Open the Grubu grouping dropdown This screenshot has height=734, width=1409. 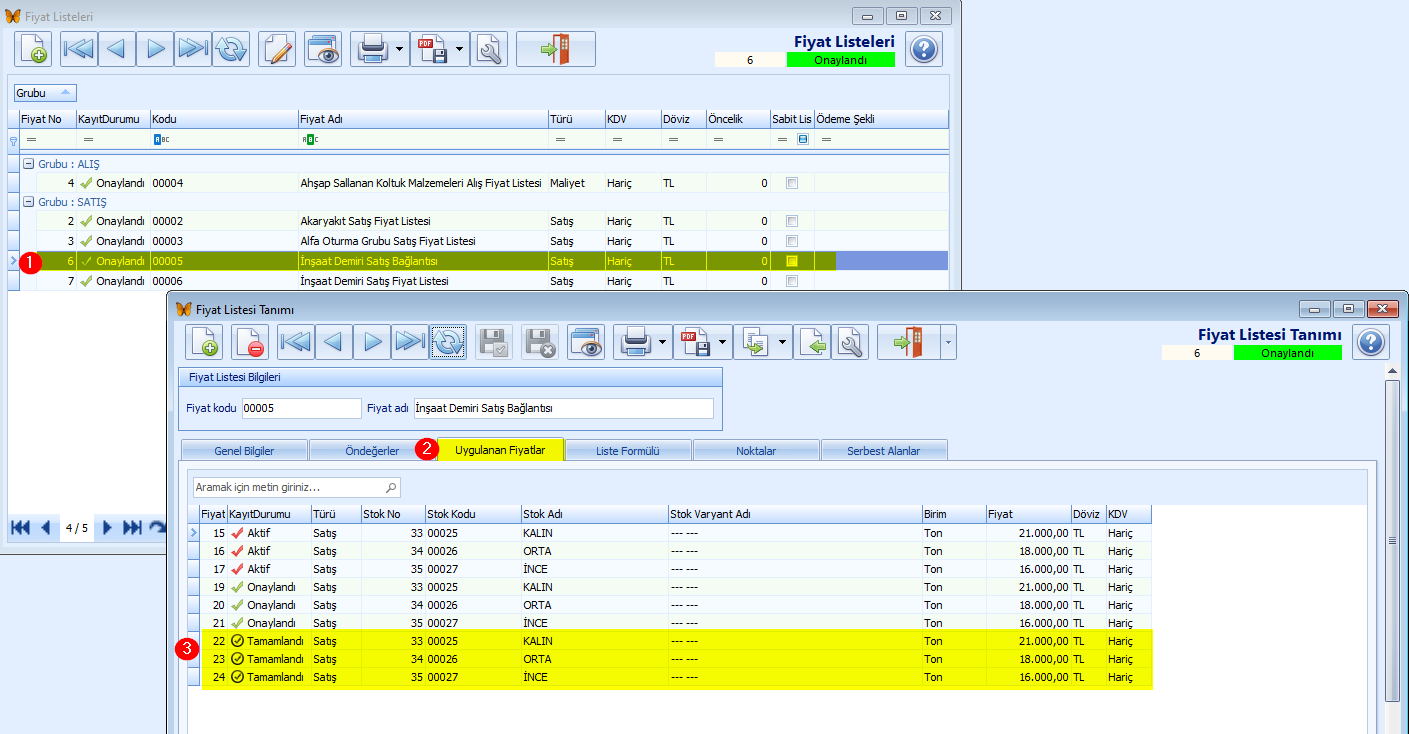coord(45,93)
